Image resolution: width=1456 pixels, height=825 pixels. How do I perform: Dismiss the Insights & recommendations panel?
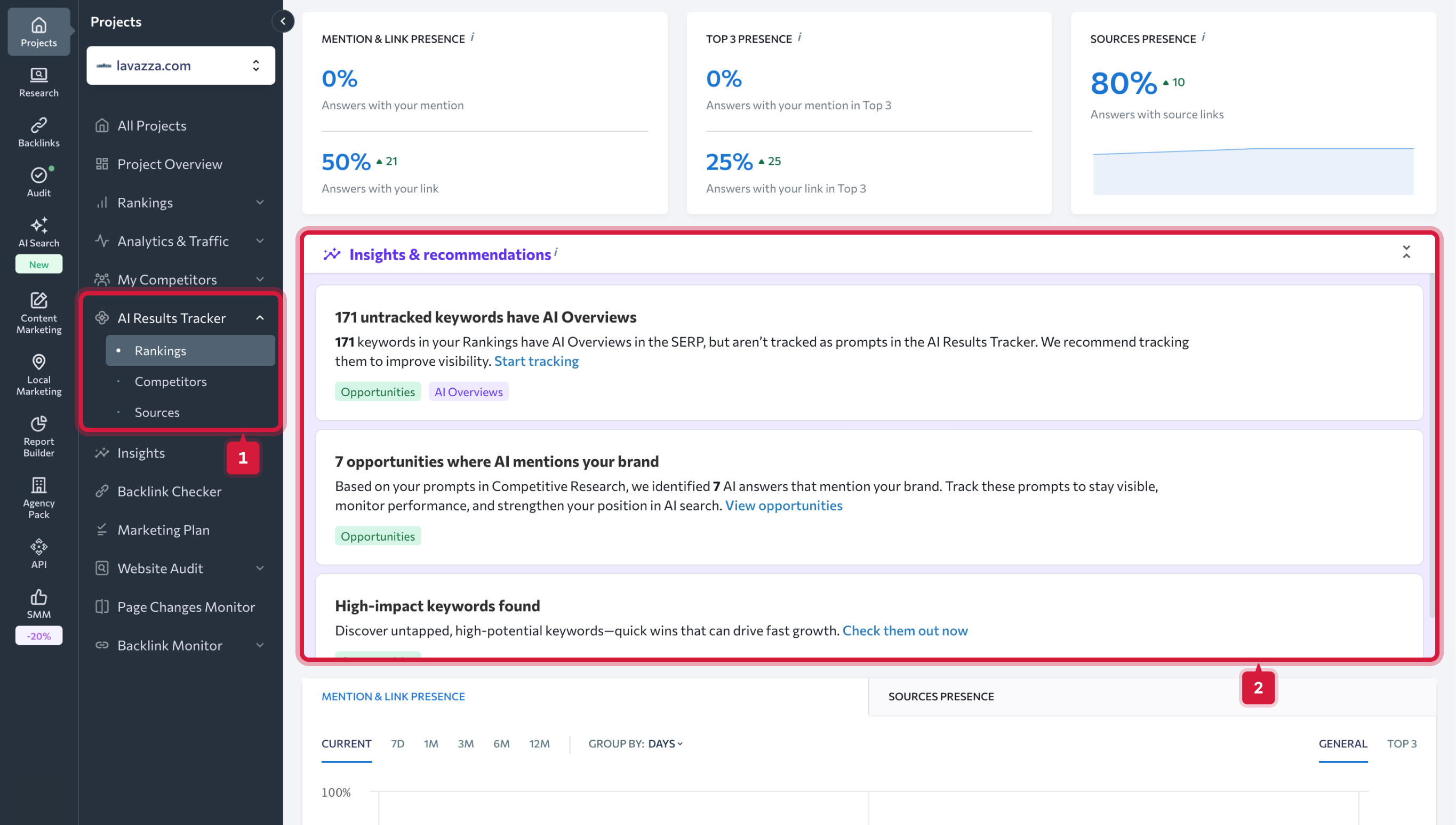[x=1407, y=253]
